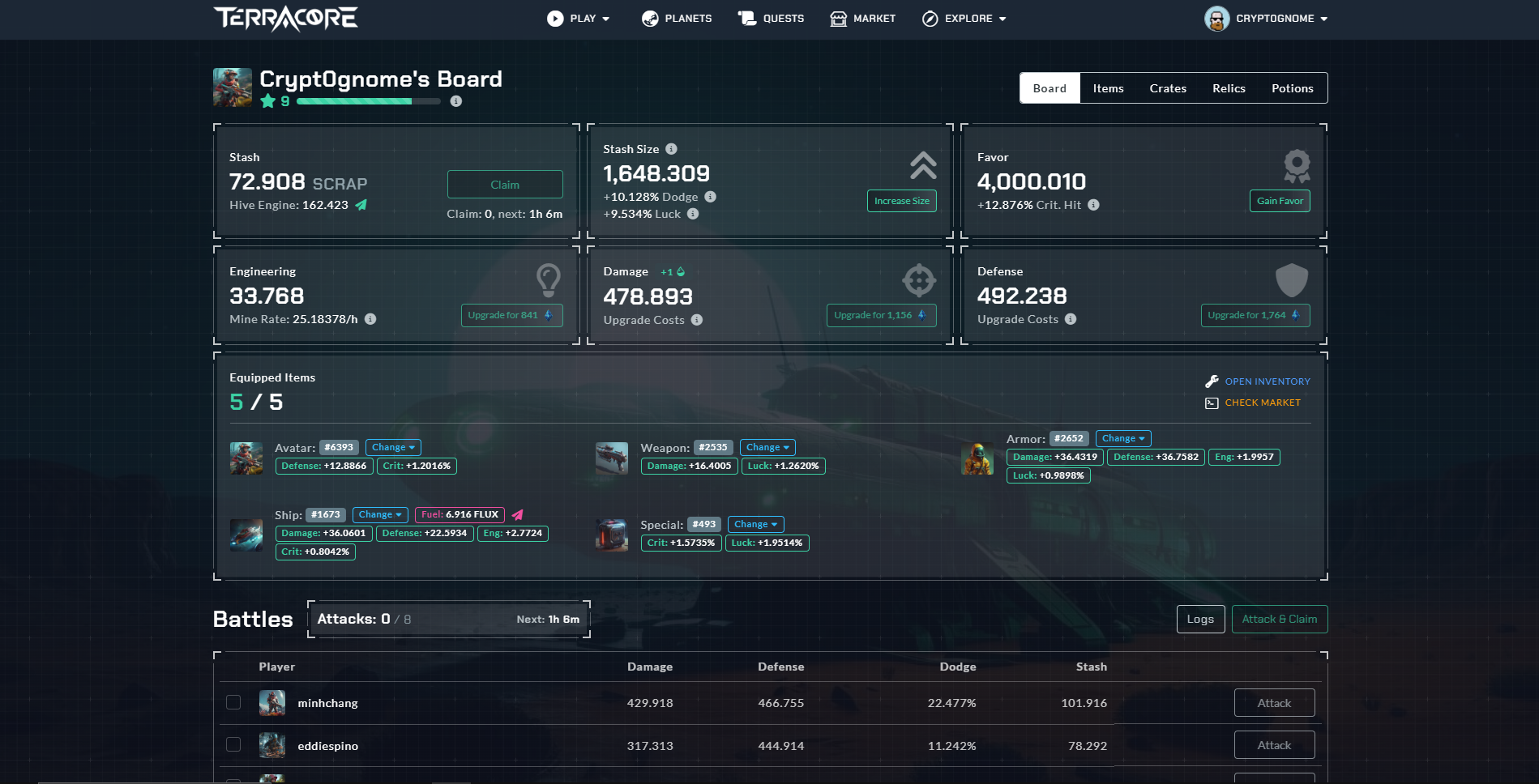Open the Avatar Change dropdown

pos(393,447)
